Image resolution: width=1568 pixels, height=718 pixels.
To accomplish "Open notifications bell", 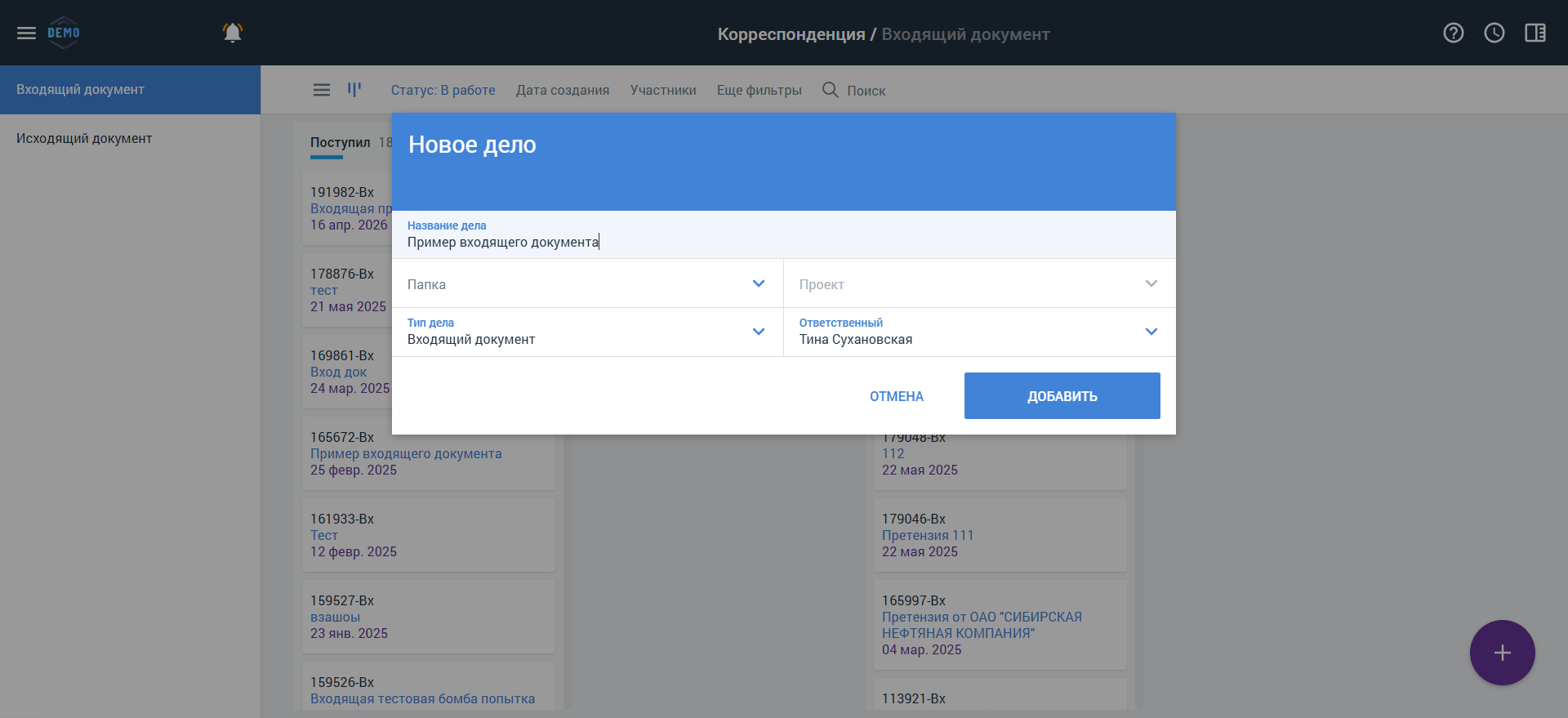I will pos(233,33).
